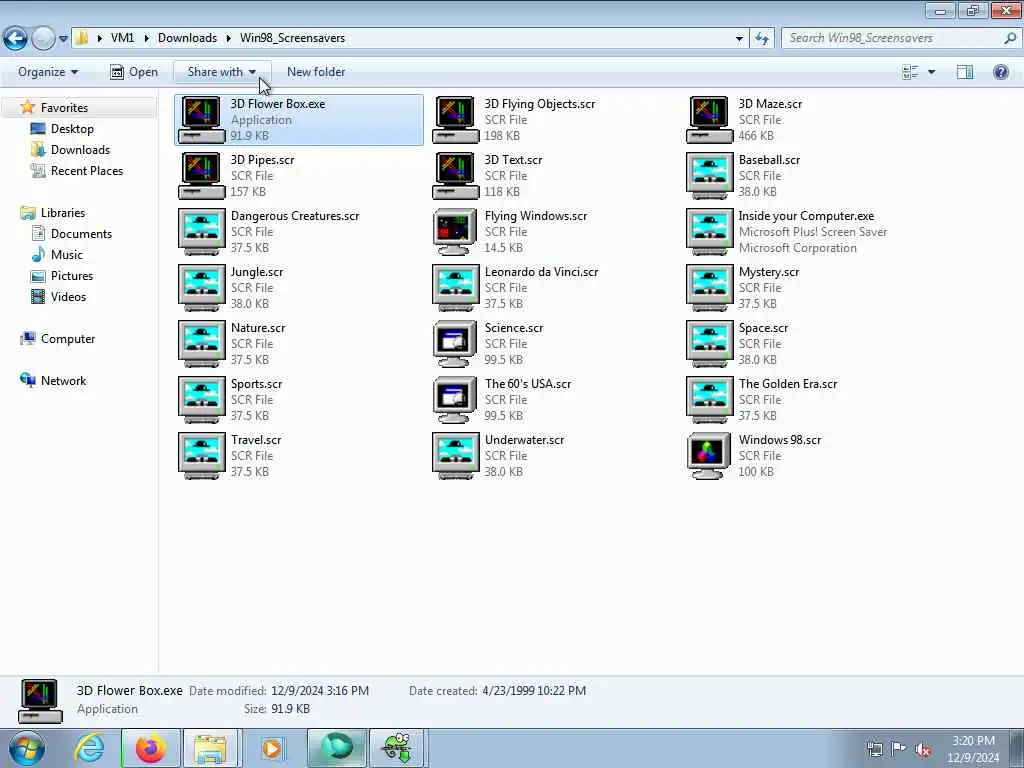Select Computer in the navigation pane
Screen dimensions: 1024x768
pyautogui.click(x=68, y=339)
